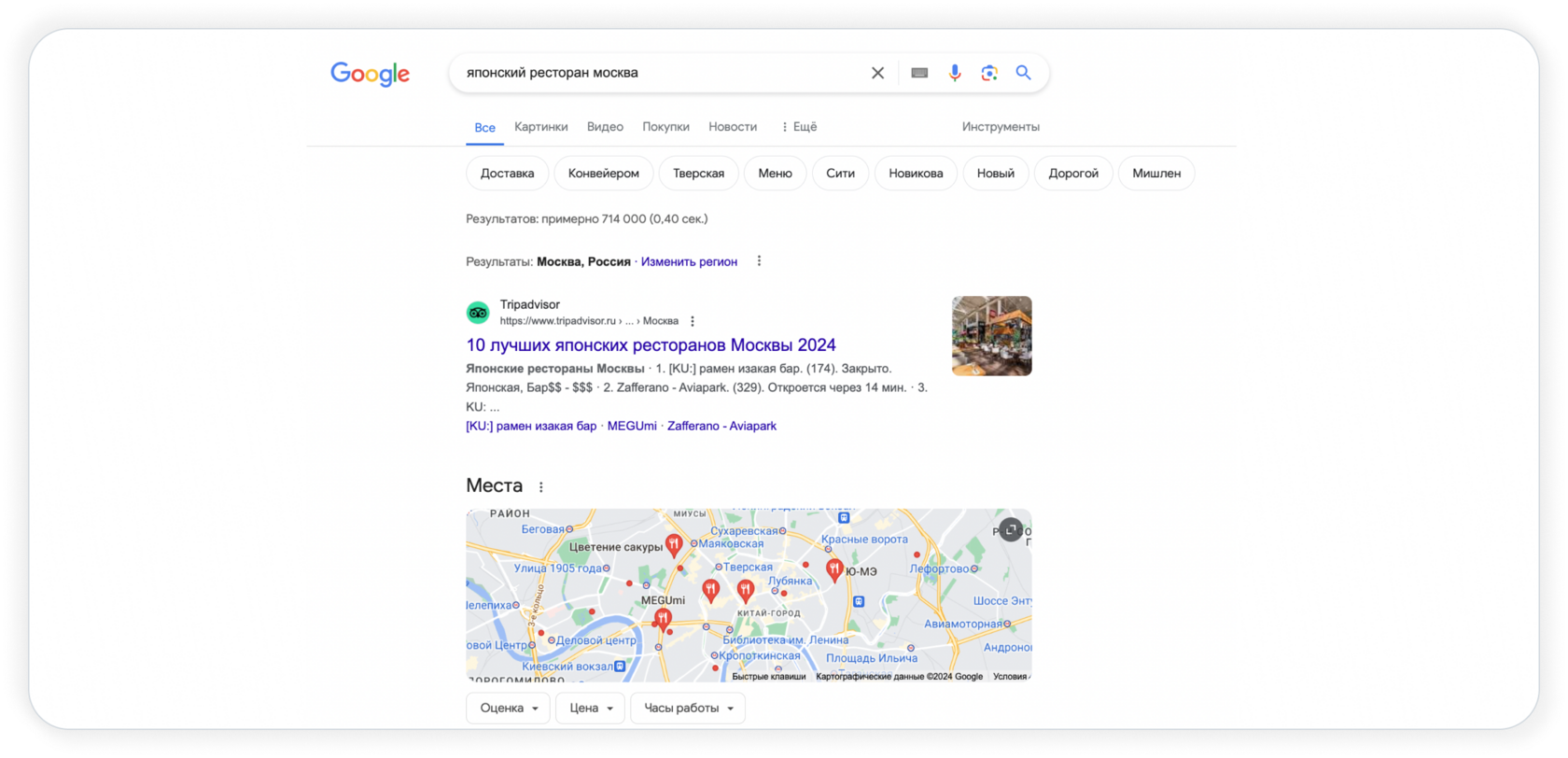The height and width of the screenshot is (758, 1568).
Task: Open three-dot menu next to Изменить регион
Action: pos(759,261)
